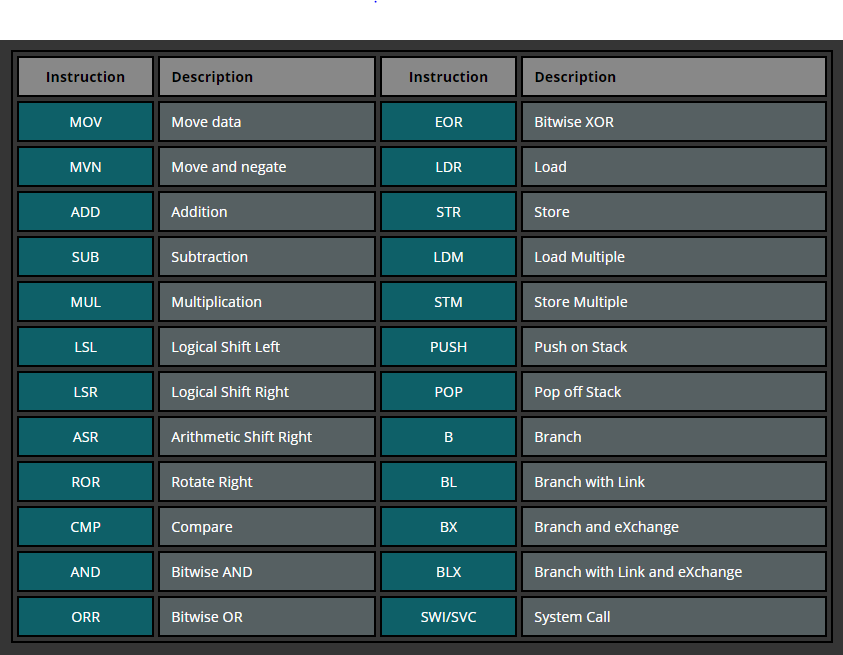Click the 'Bitwise XOR' description
Viewport: 843px width, 655px height.
click(x=674, y=122)
